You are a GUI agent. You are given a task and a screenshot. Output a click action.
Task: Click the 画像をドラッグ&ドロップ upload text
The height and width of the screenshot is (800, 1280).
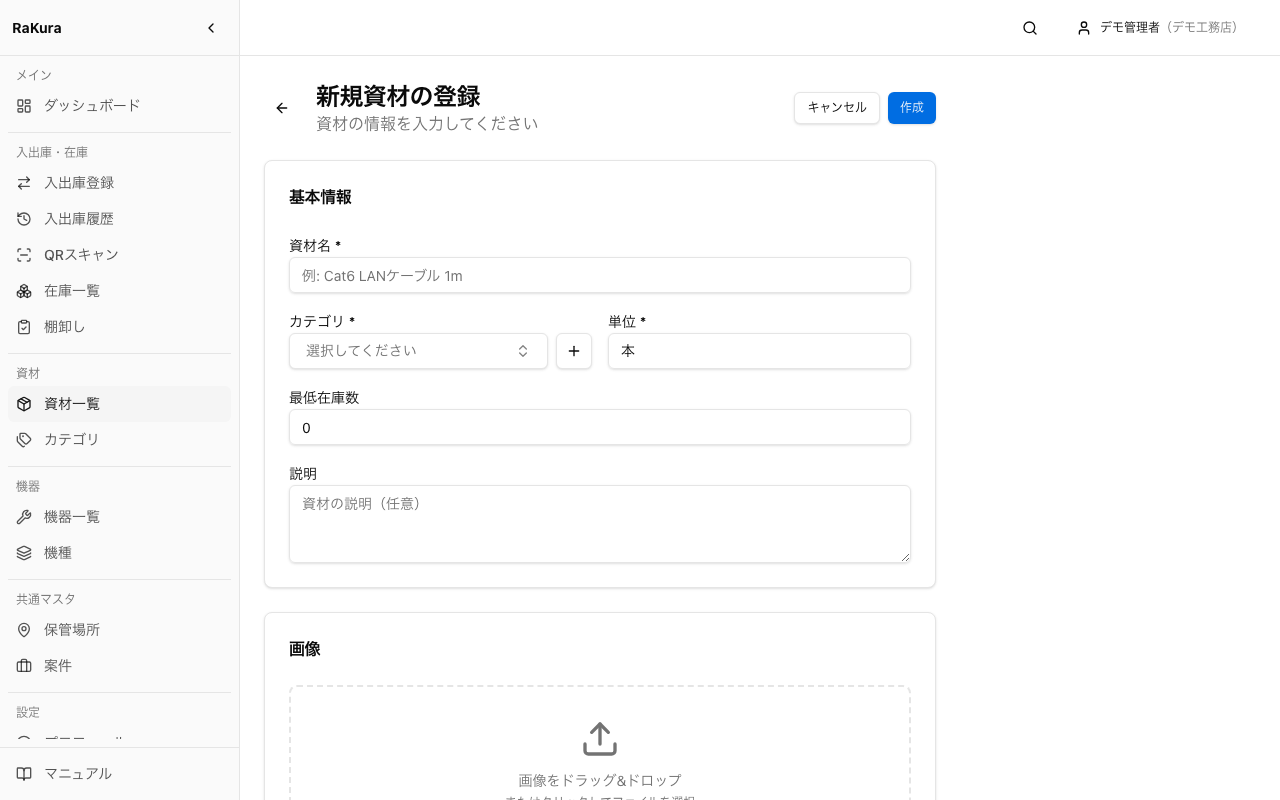pos(600,780)
